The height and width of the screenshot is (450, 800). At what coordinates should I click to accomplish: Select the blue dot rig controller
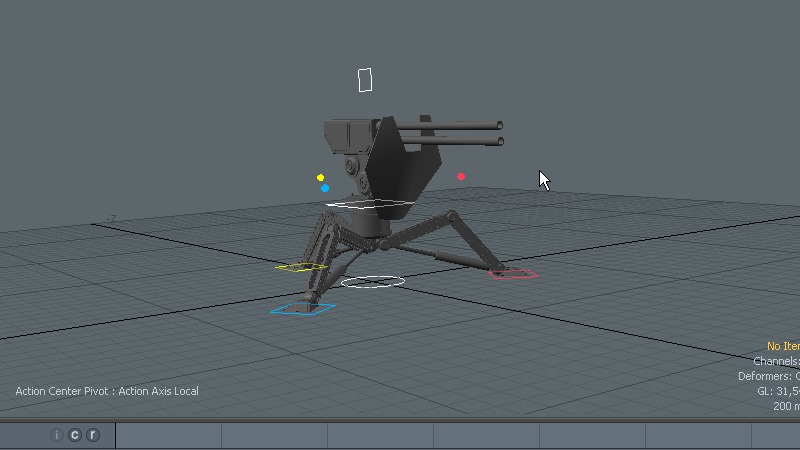(x=325, y=188)
